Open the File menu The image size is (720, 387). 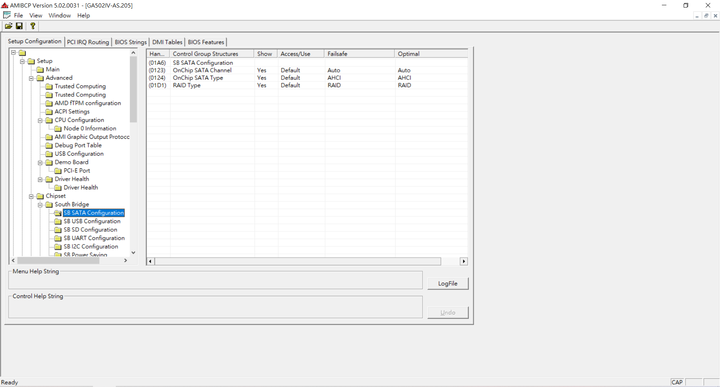click(18, 16)
